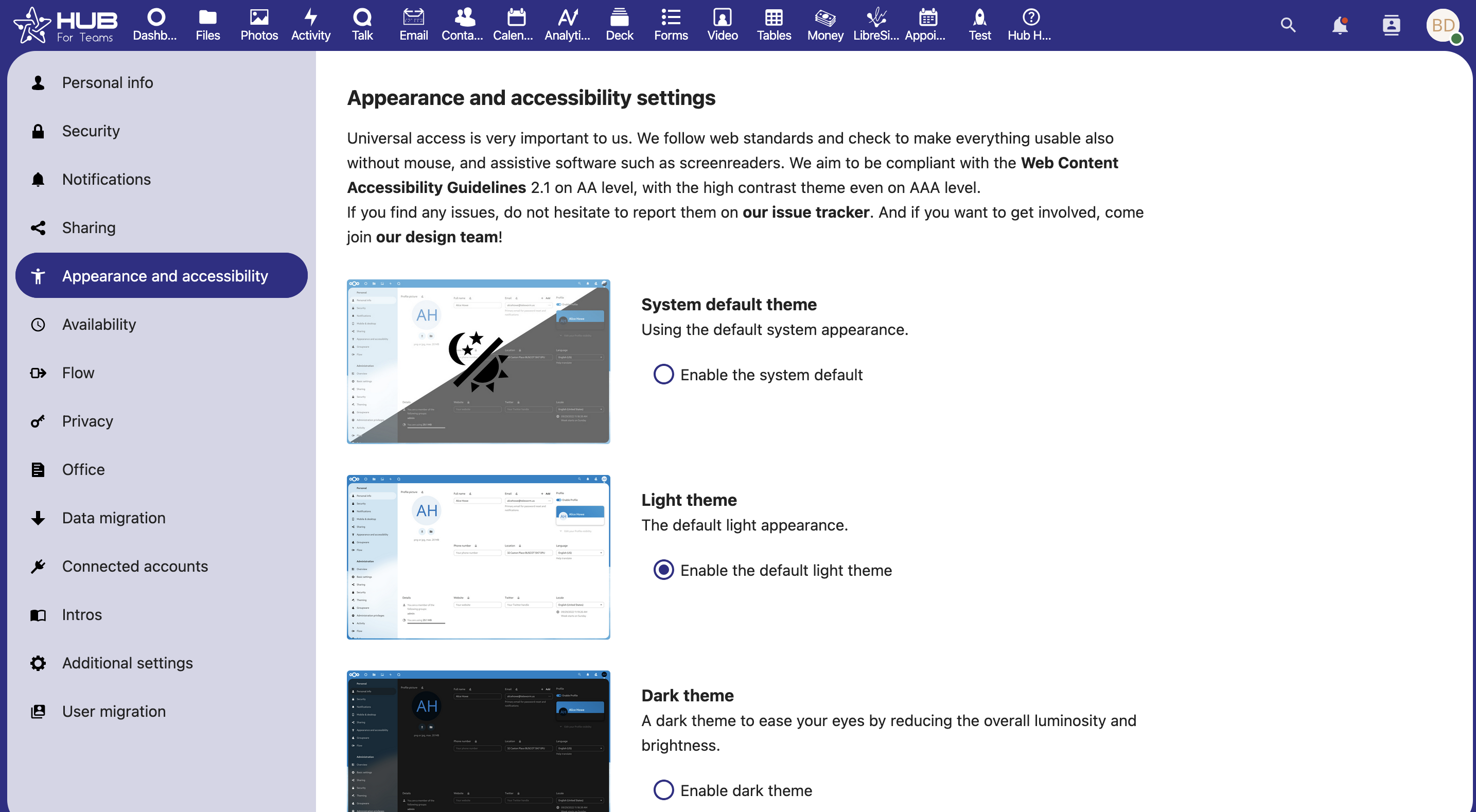This screenshot has width=1476, height=812.
Task: Open the Forms app icon
Action: coord(671,25)
